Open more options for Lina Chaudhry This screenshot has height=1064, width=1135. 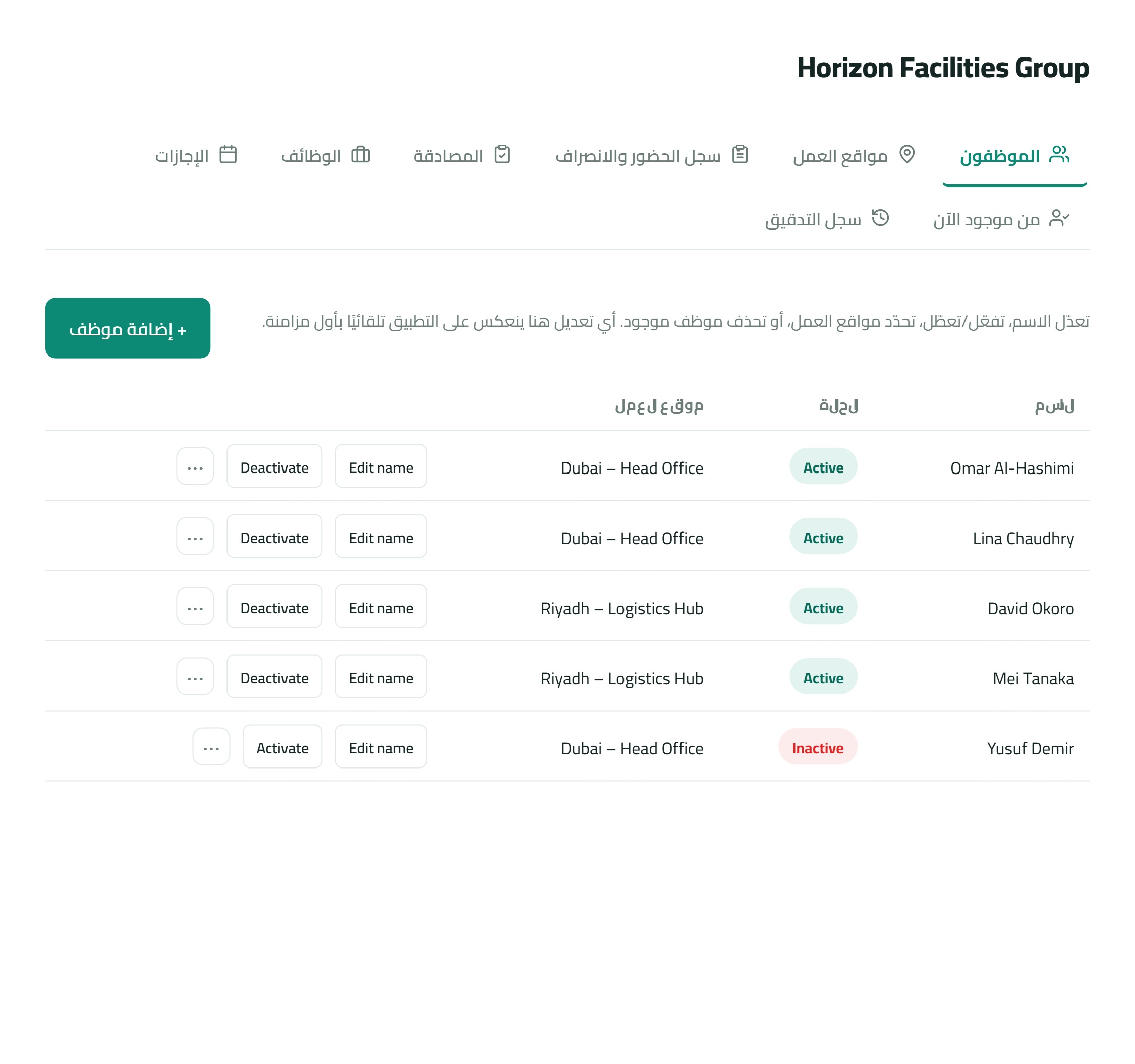coord(195,537)
